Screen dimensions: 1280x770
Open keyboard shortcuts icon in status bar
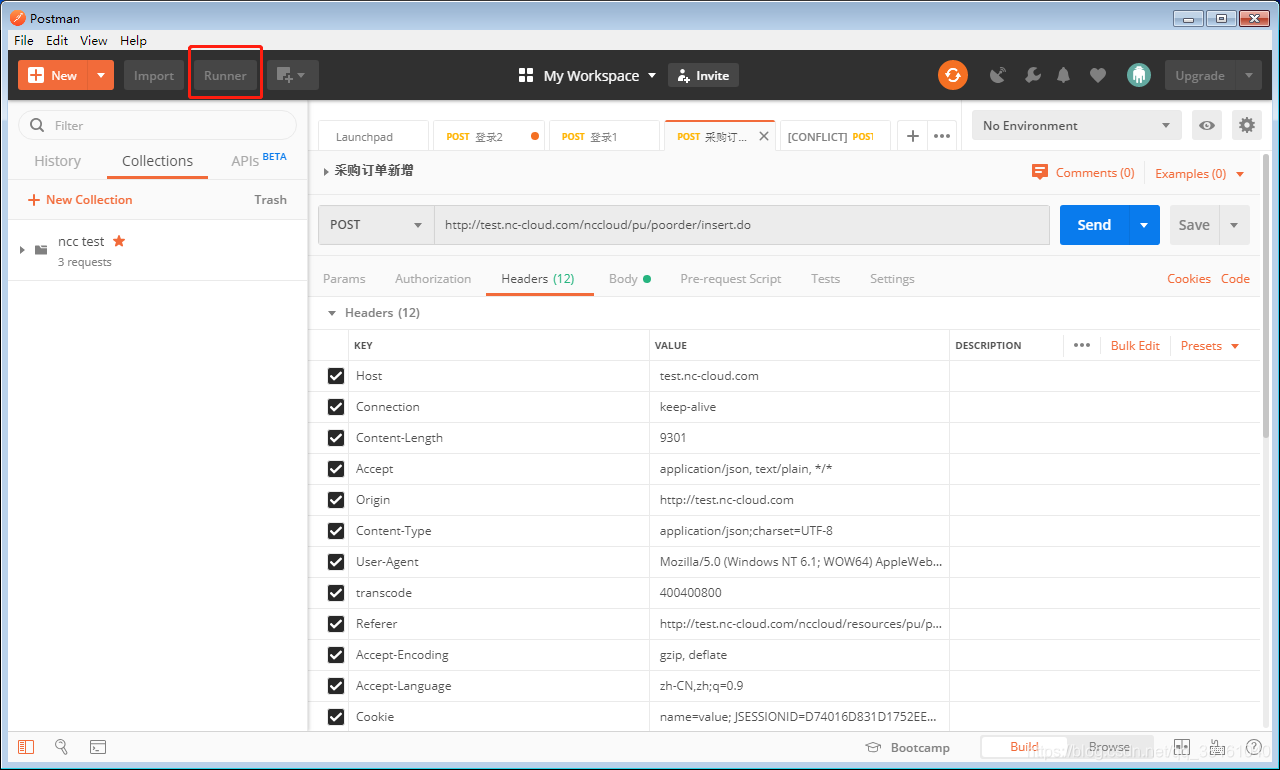point(1217,747)
